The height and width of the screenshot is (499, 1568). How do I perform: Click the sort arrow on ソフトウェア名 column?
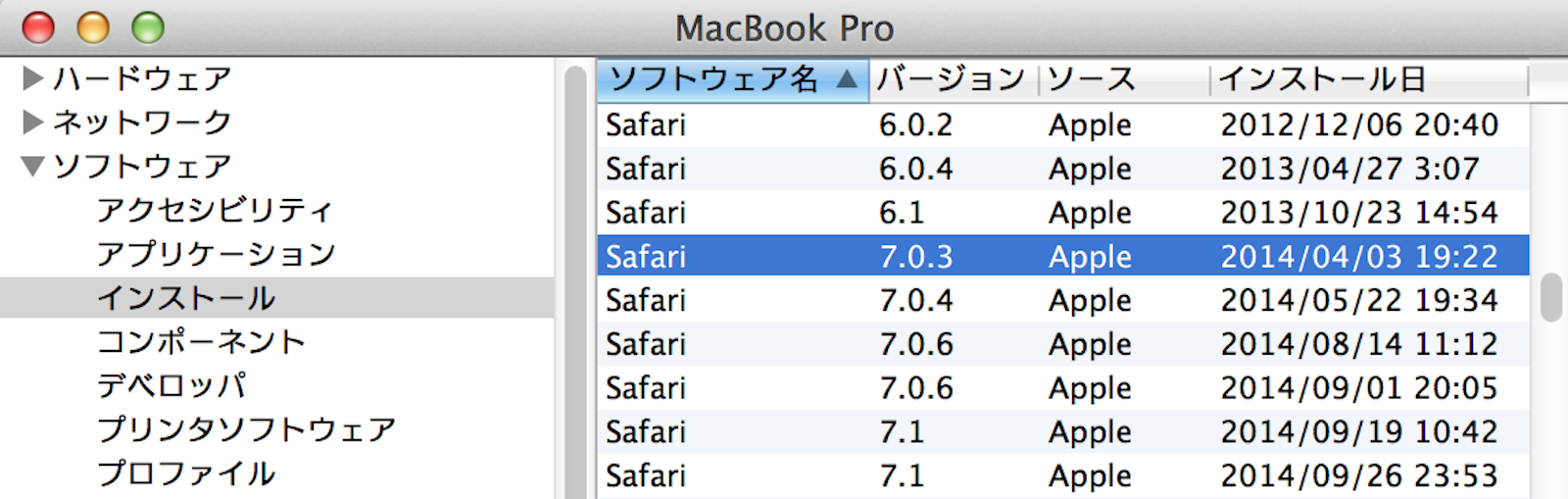tap(848, 79)
